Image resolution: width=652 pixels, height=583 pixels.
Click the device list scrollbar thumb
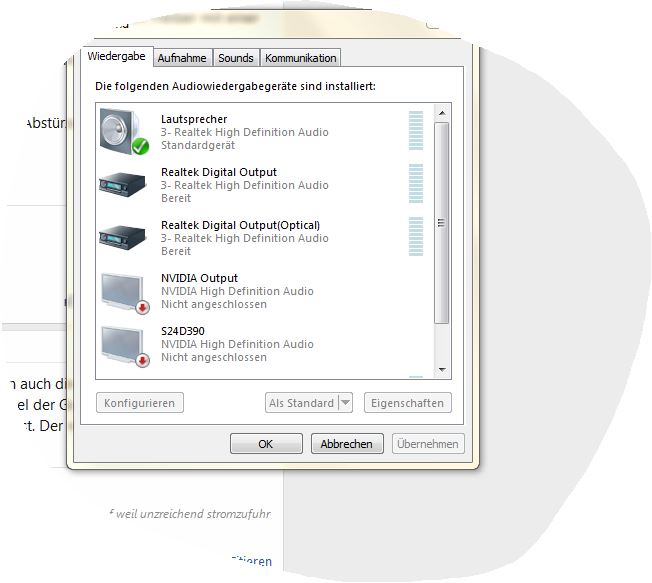click(442, 223)
